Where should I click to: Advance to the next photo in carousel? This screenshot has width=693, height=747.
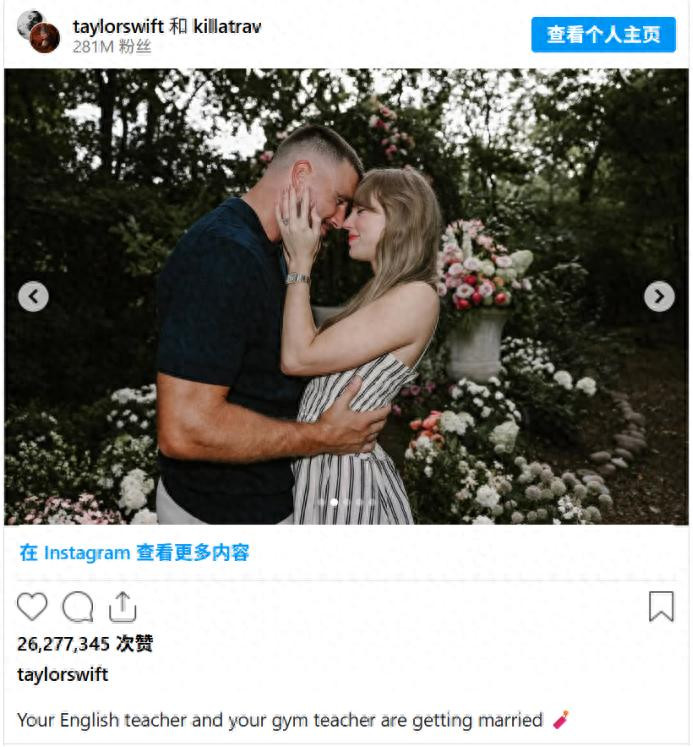tap(659, 296)
